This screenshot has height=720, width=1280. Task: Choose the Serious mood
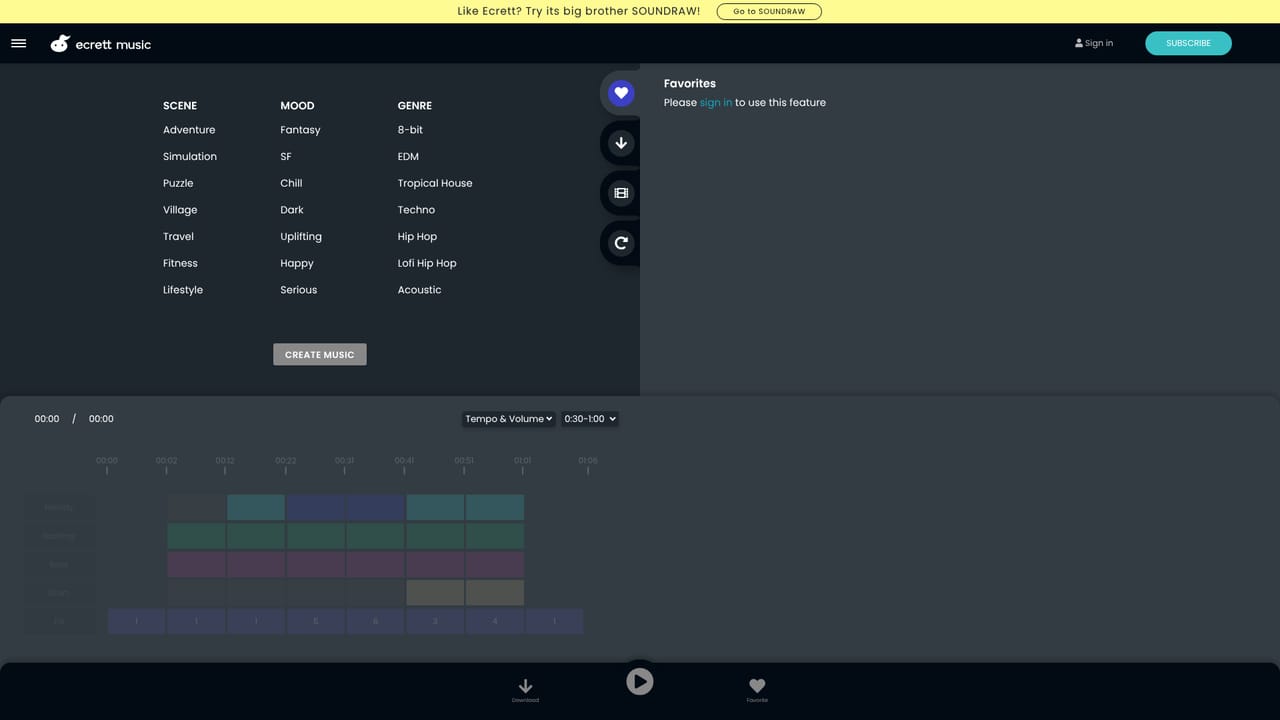(x=299, y=290)
